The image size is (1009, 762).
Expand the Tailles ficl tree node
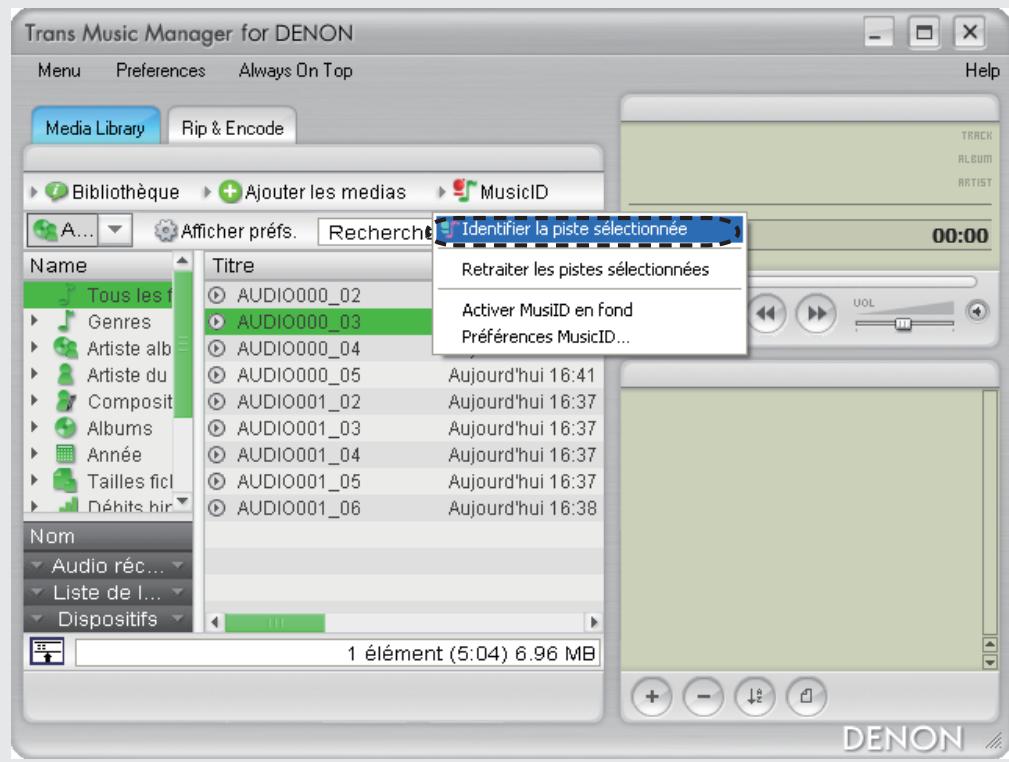coord(35,480)
